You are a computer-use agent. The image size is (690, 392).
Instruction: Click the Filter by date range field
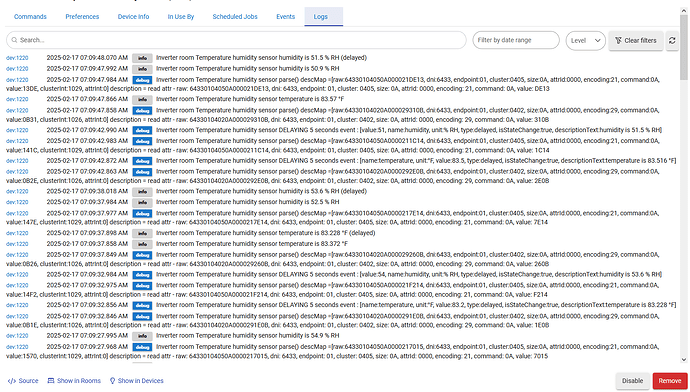(516, 40)
